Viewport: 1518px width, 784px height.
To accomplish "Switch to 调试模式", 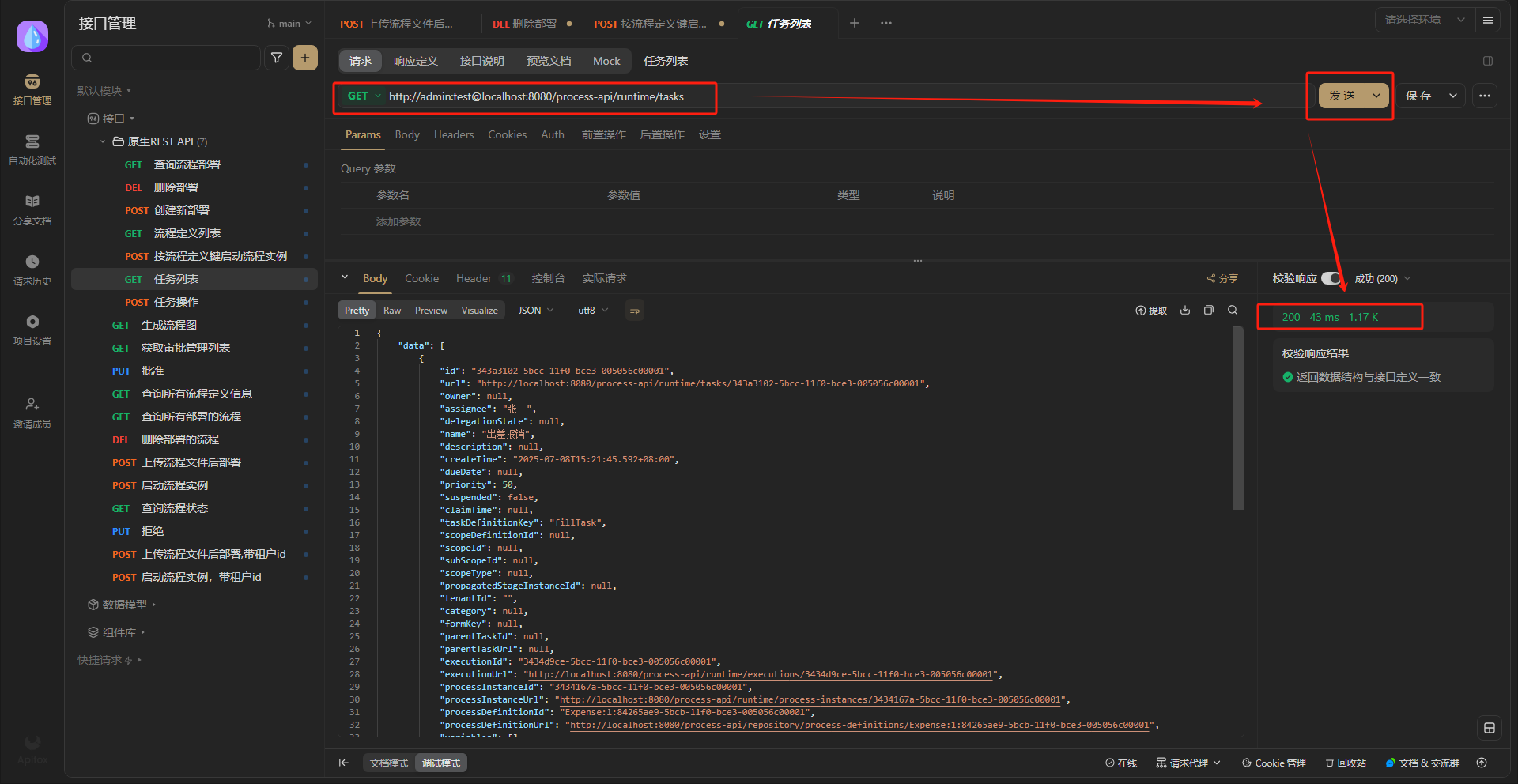I will [x=440, y=763].
